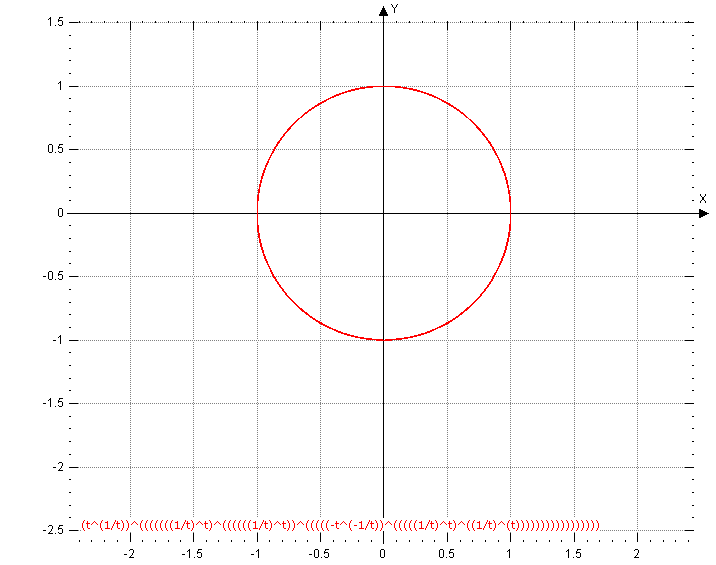The width and height of the screenshot is (716, 565).
Task: Click the -1 tick label on vertical scale
Action: (56, 340)
